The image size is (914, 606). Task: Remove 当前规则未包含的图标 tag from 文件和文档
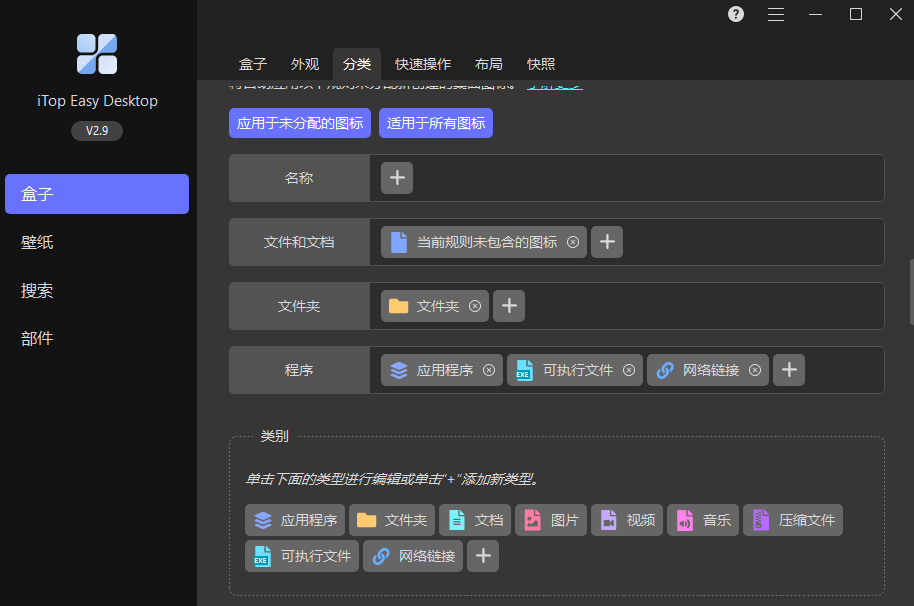coord(573,242)
